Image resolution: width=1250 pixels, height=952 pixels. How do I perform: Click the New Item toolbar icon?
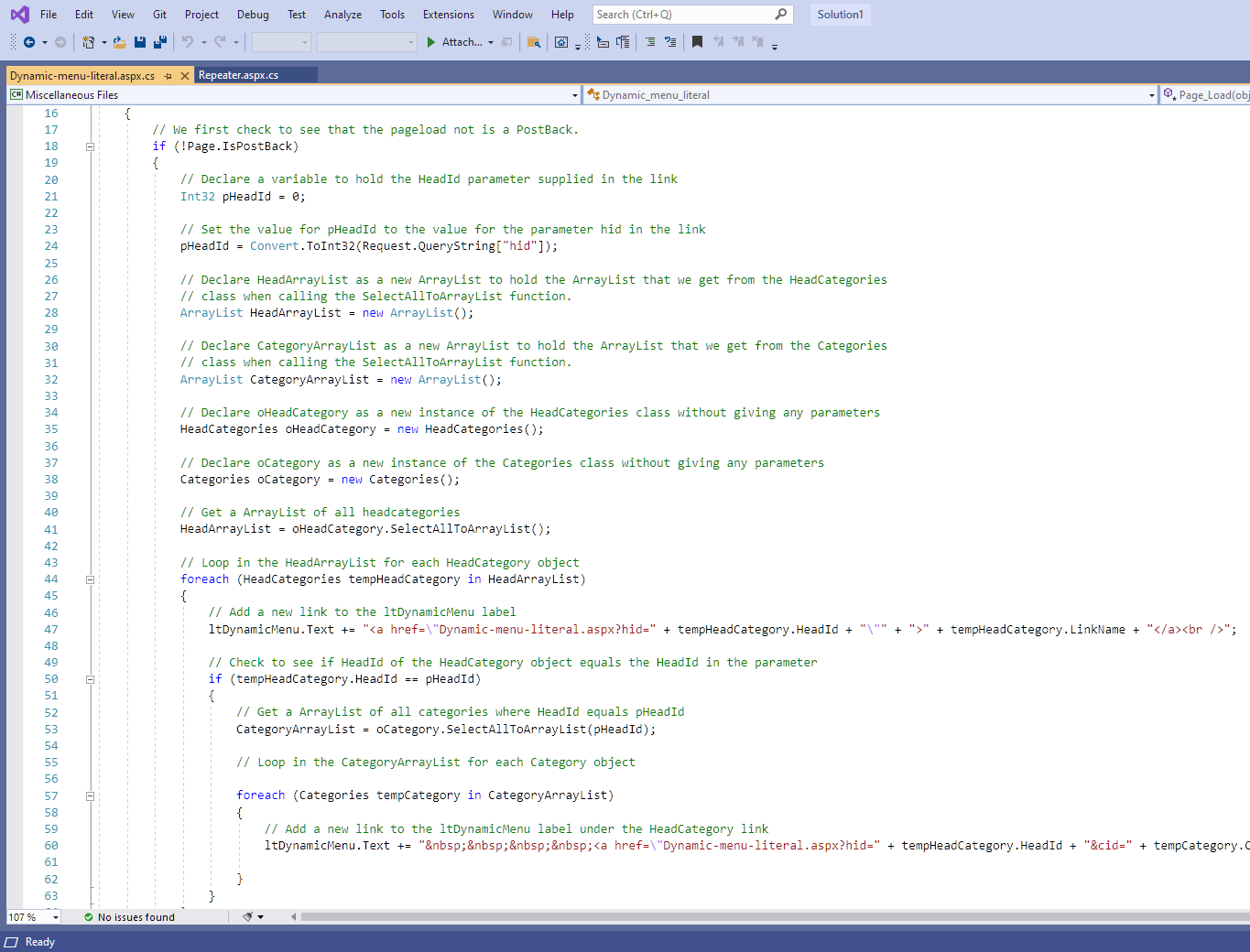point(88,42)
